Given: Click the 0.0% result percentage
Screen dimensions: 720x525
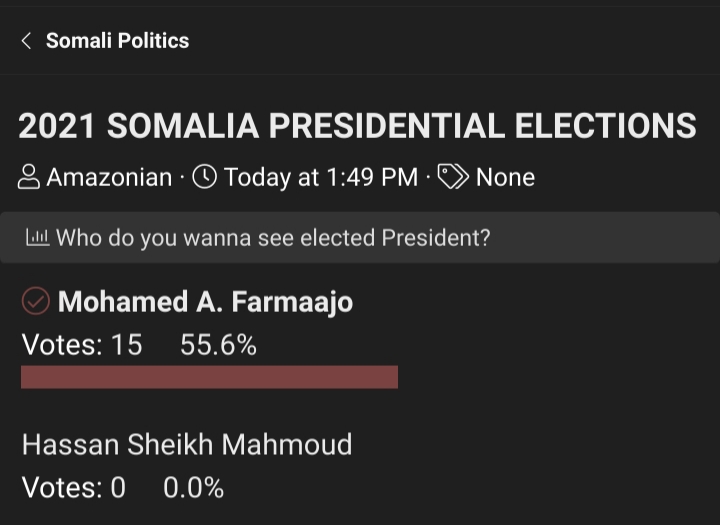Looking at the screenshot, I should [193, 487].
